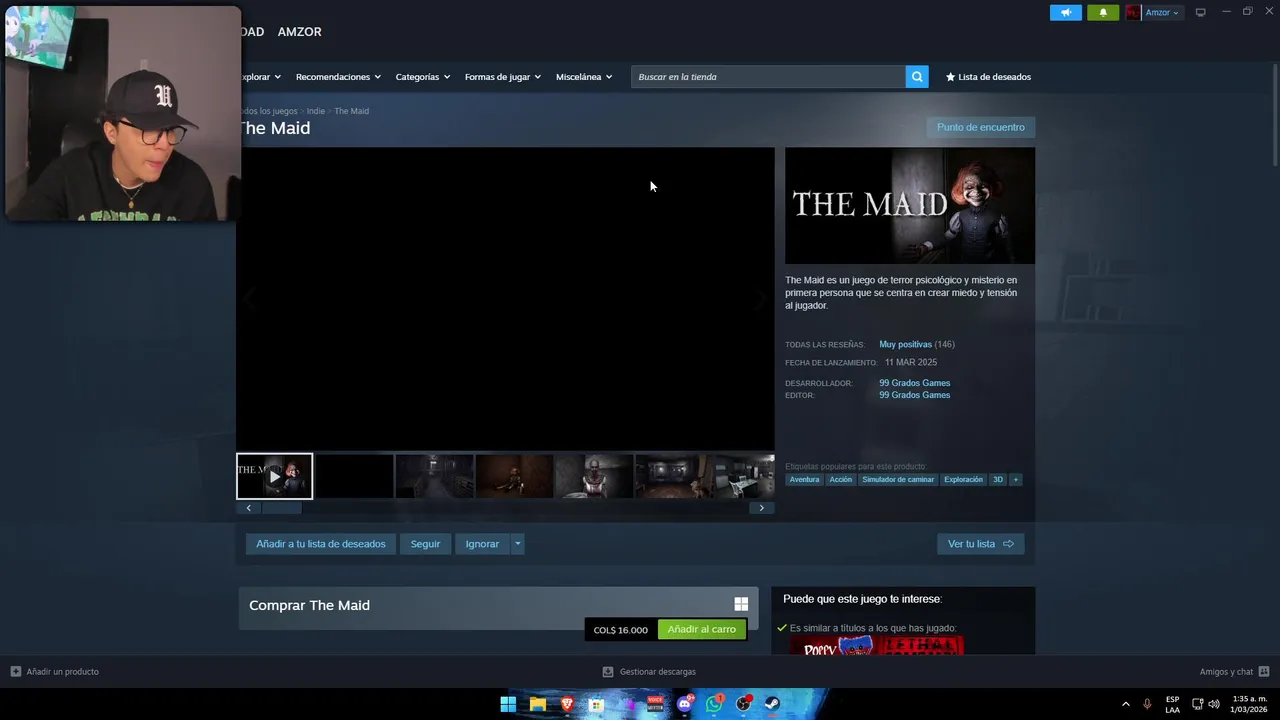Click the Ignorar button
Screen dimensions: 1280x720
pos(482,544)
